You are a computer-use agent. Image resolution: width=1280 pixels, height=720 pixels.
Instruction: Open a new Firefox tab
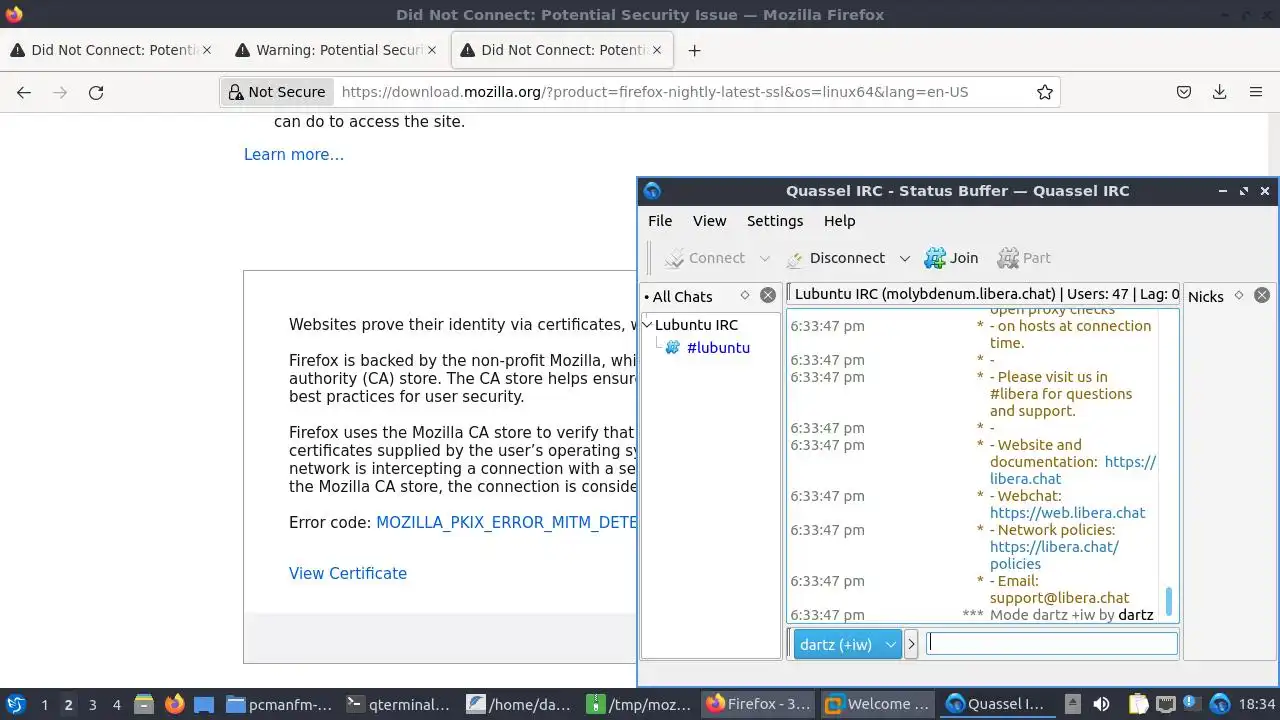click(x=694, y=50)
